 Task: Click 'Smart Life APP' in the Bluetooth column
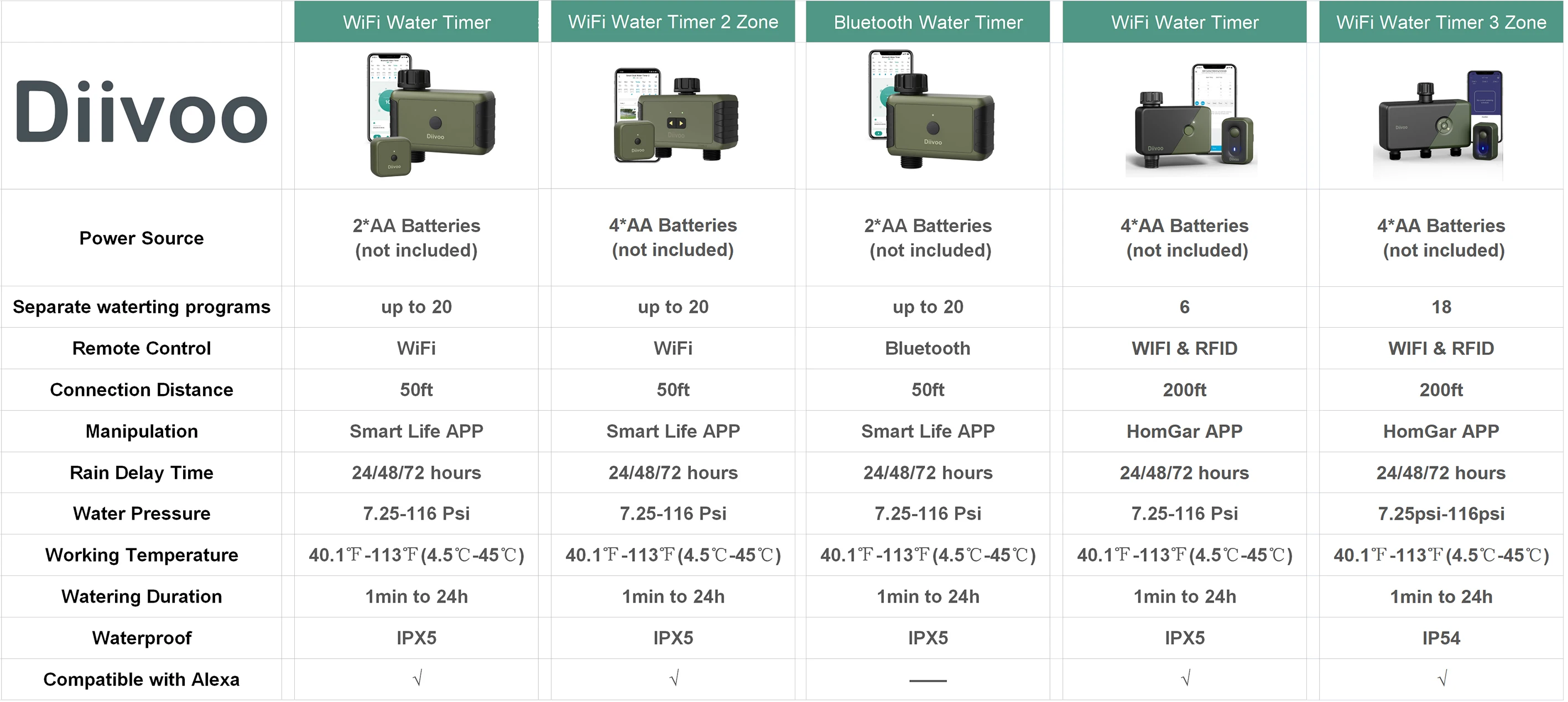[x=928, y=431]
